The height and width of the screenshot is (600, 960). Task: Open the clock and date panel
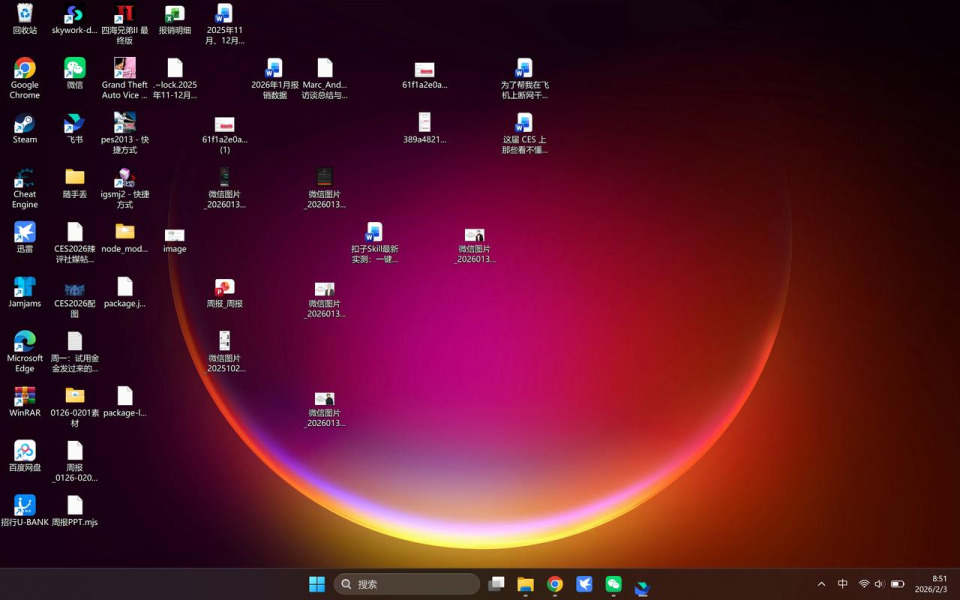931,584
